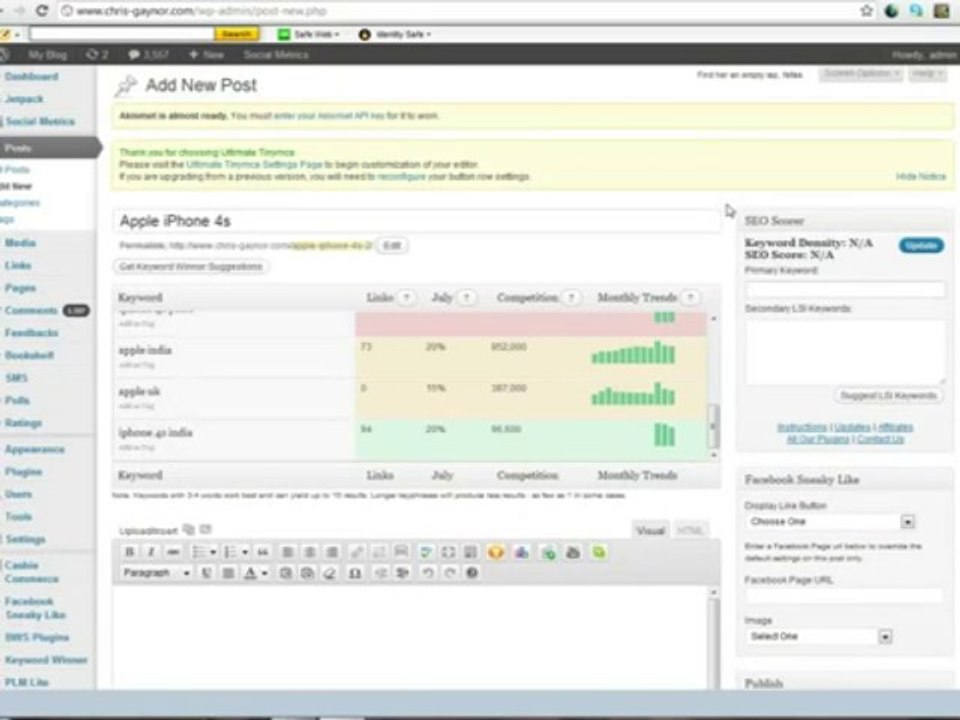
Task: Align text center in the editor
Action: pyautogui.click(x=310, y=552)
